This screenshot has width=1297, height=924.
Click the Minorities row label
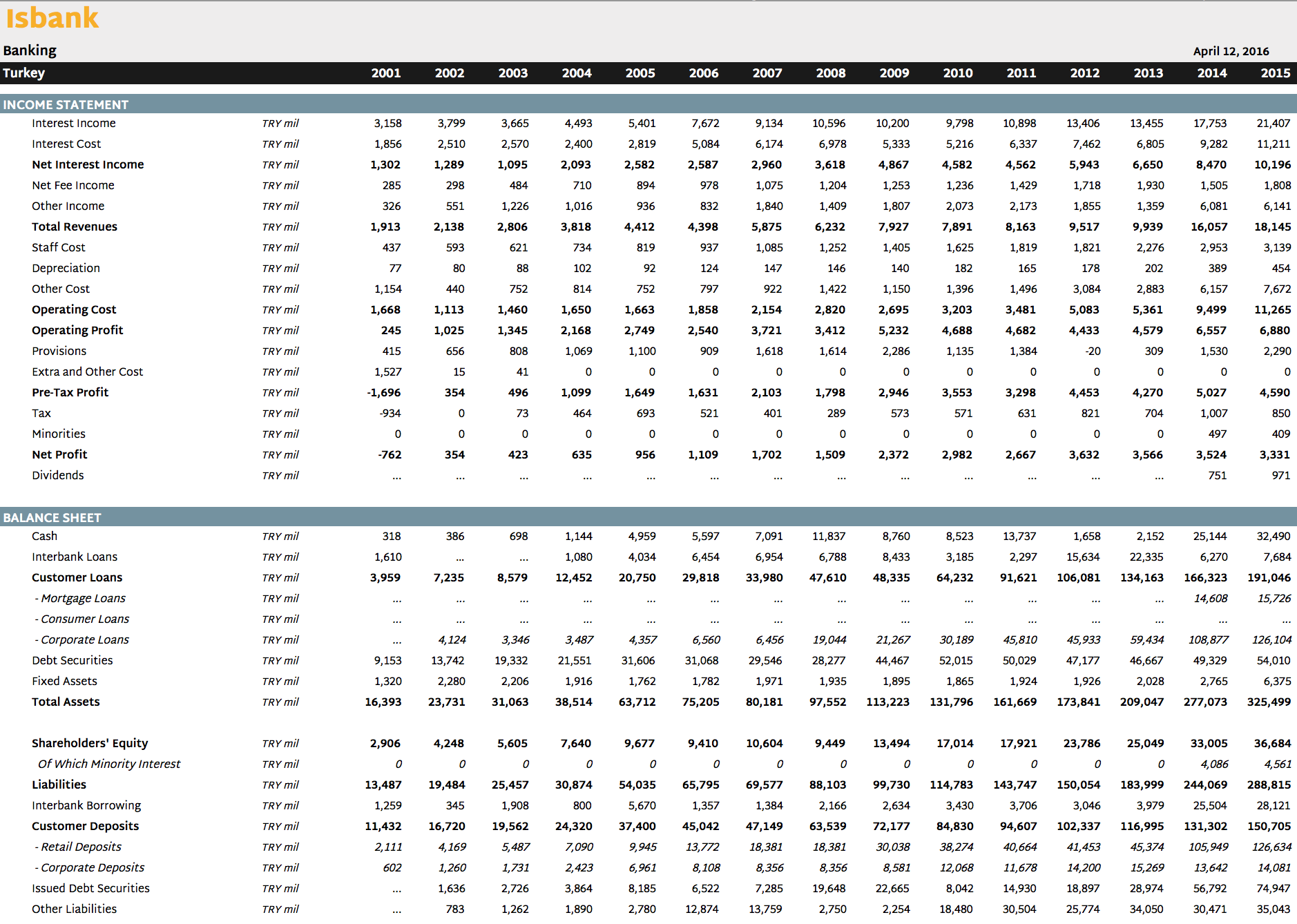coord(59,434)
